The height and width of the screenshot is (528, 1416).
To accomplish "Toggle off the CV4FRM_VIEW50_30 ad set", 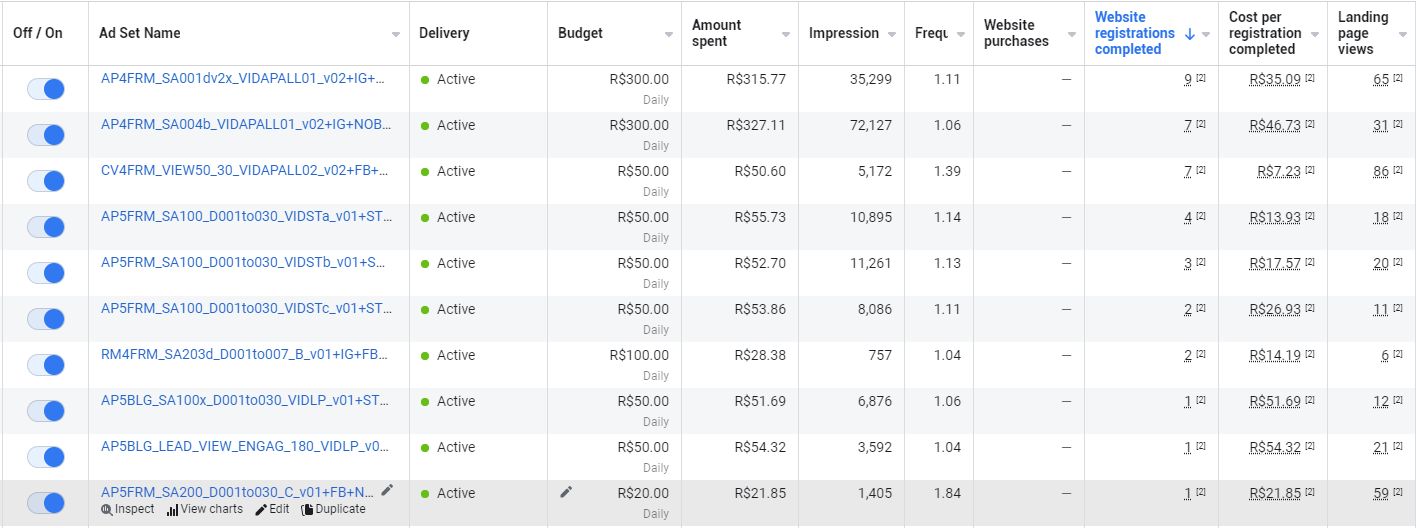I will pyautogui.click(x=46, y=181).
